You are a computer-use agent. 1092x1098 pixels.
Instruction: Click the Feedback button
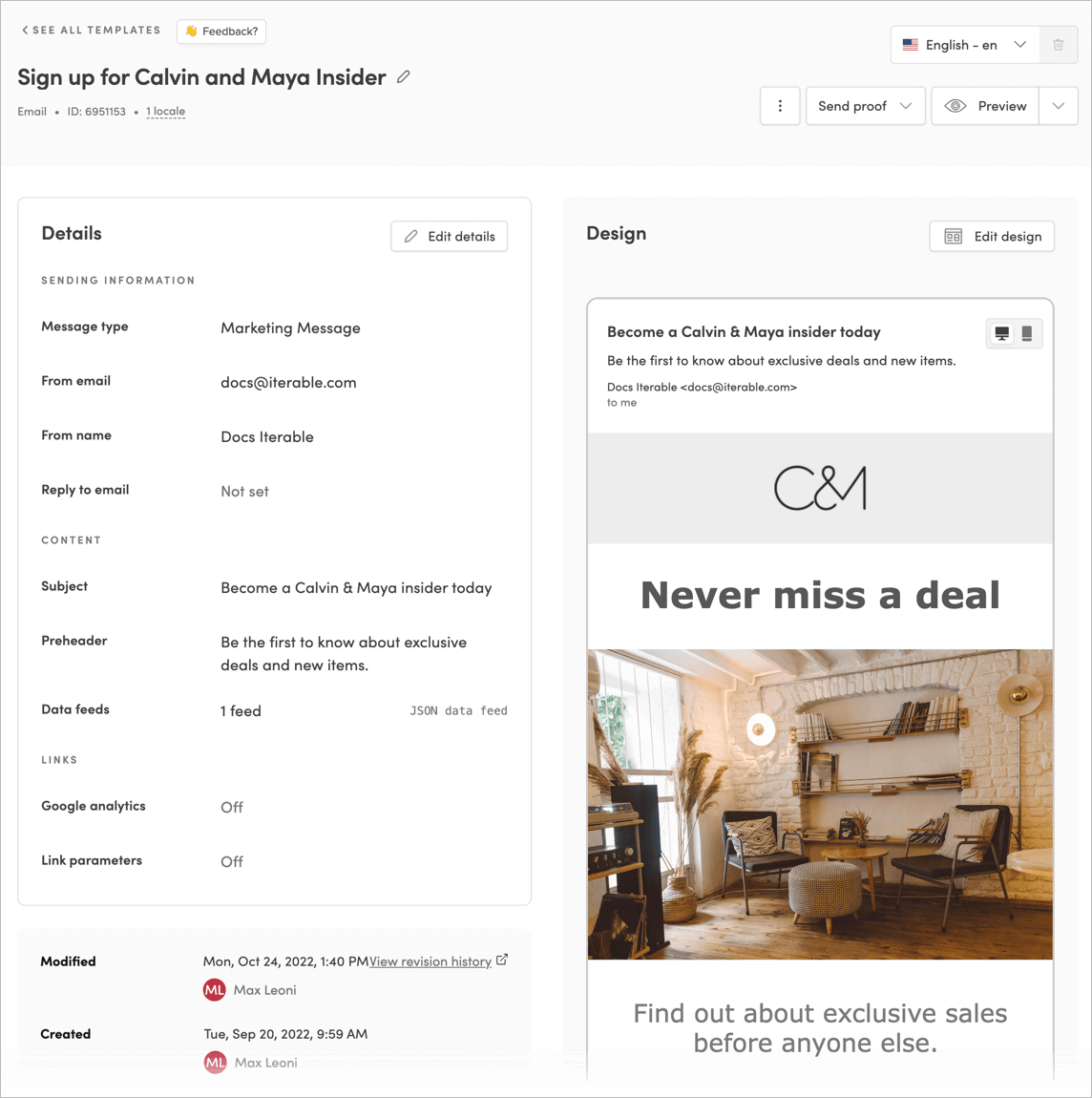pyautogui.click(x=221, y=31)
